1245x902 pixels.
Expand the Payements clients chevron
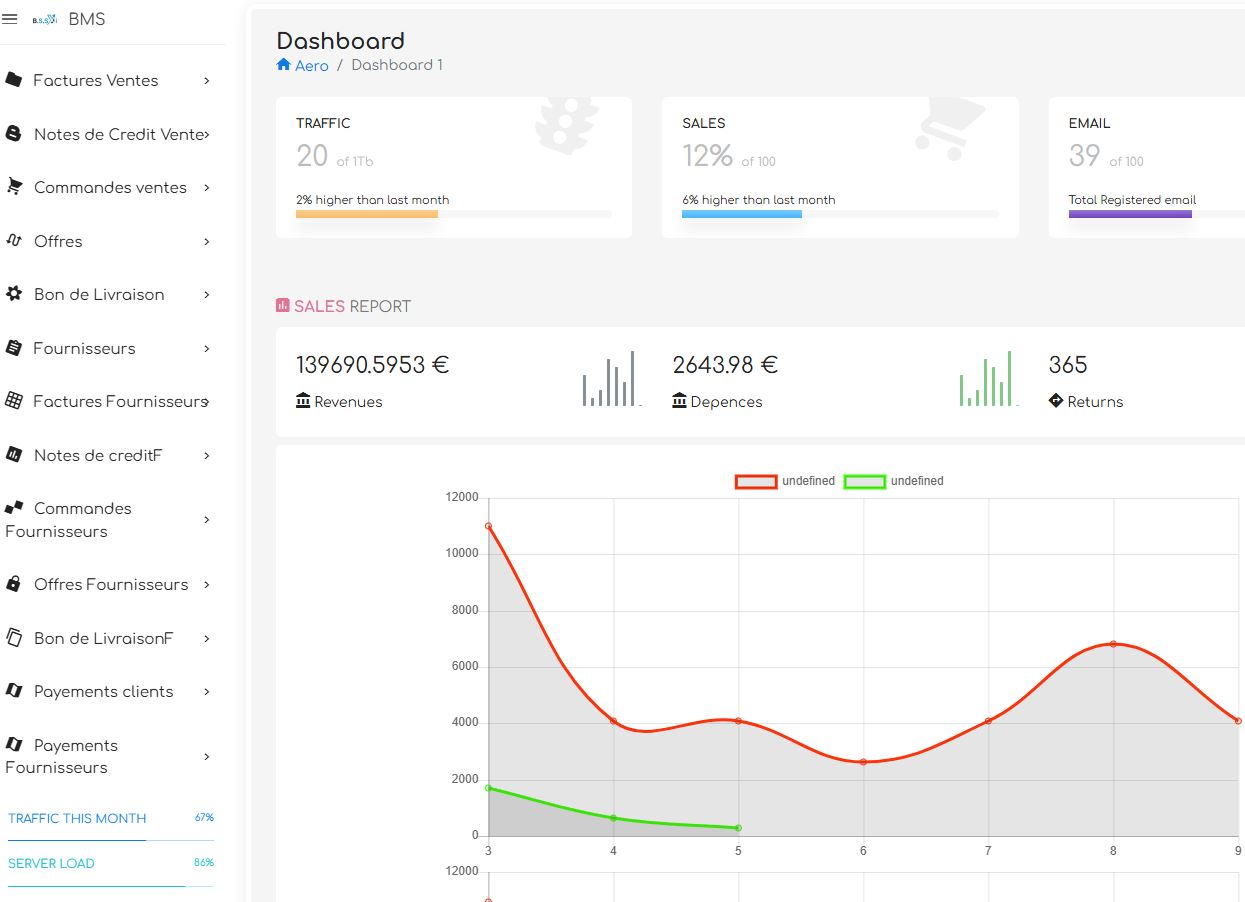206,691
